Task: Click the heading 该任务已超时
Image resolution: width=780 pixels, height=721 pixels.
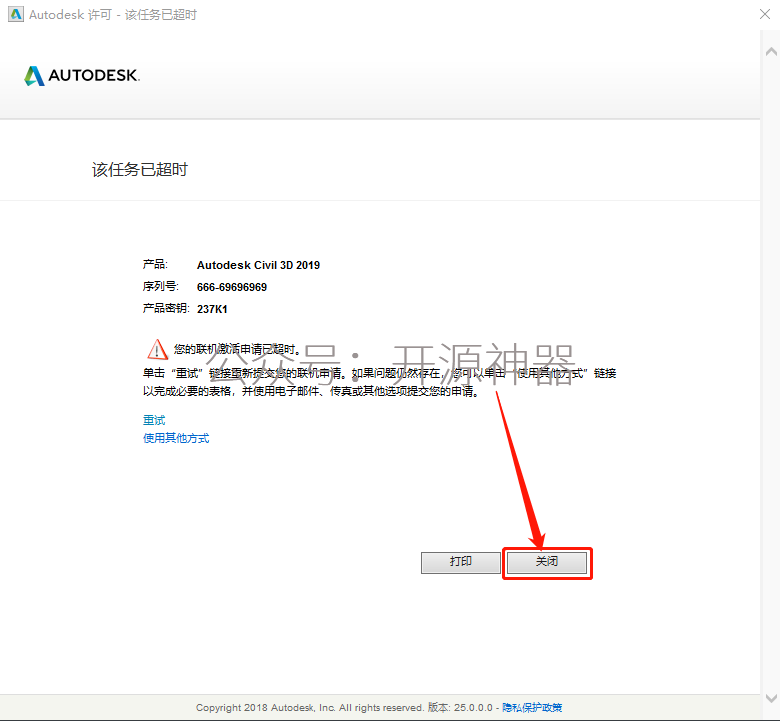Action: 140,170
